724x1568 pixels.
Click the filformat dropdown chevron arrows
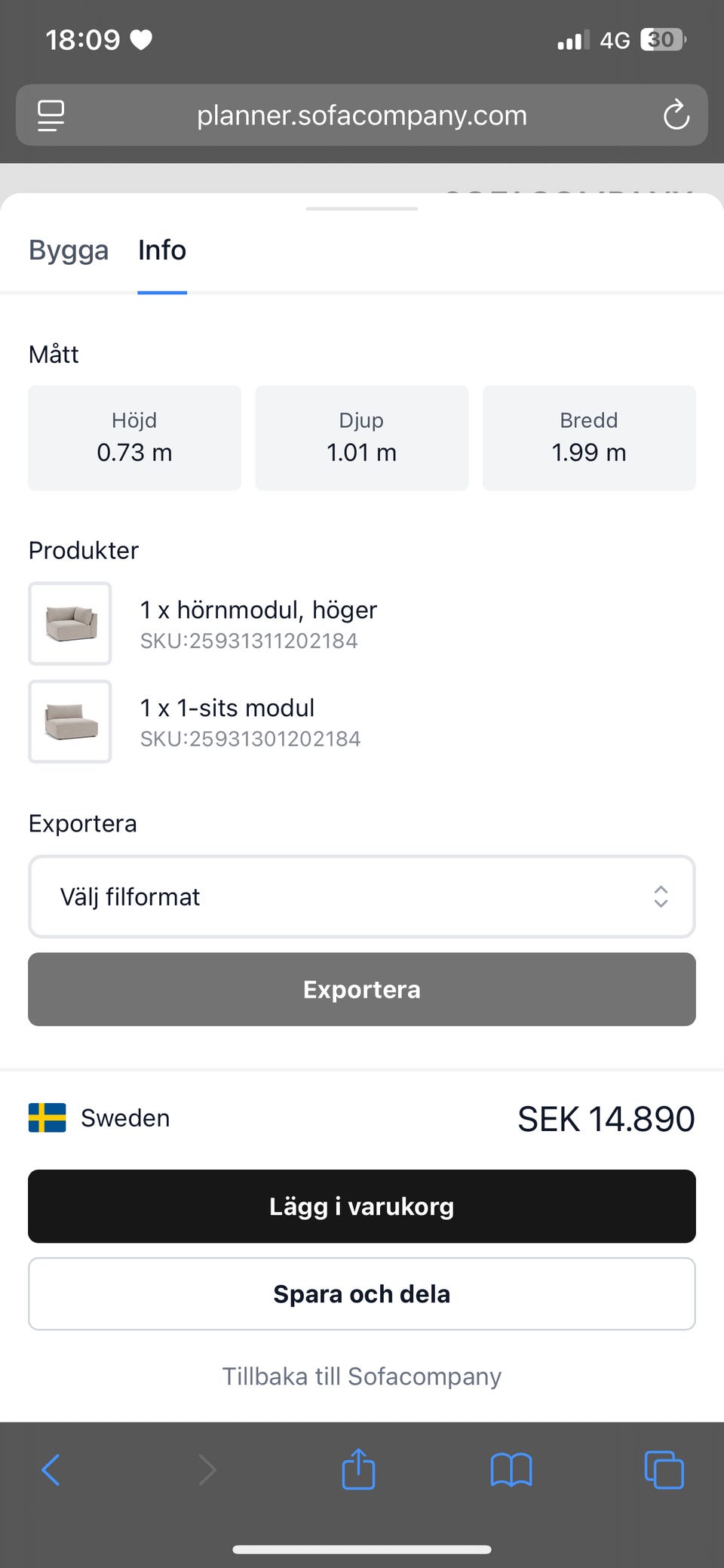coord(661,896)
